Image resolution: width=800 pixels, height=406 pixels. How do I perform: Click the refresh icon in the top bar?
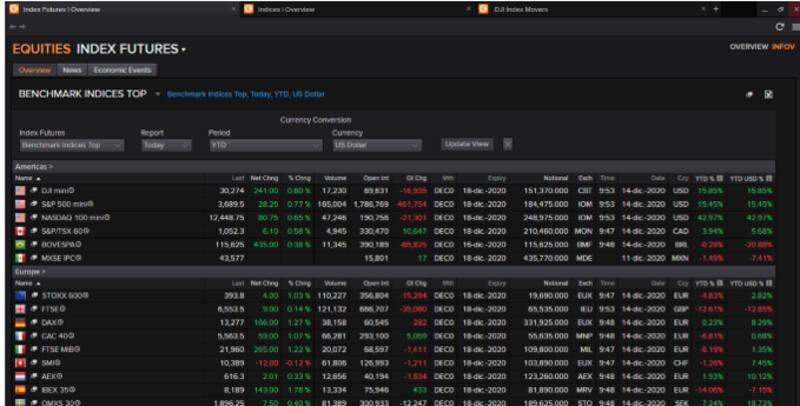click(x=779, y=26)
